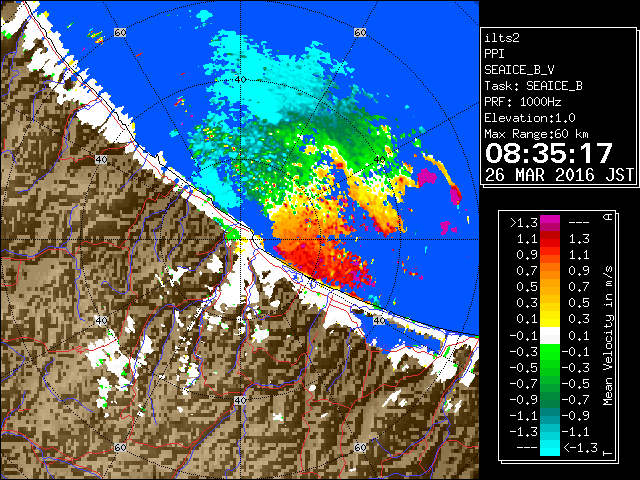Click the '<-1.3' legend value
Viewport: 640px width, 480px height.
580,447
